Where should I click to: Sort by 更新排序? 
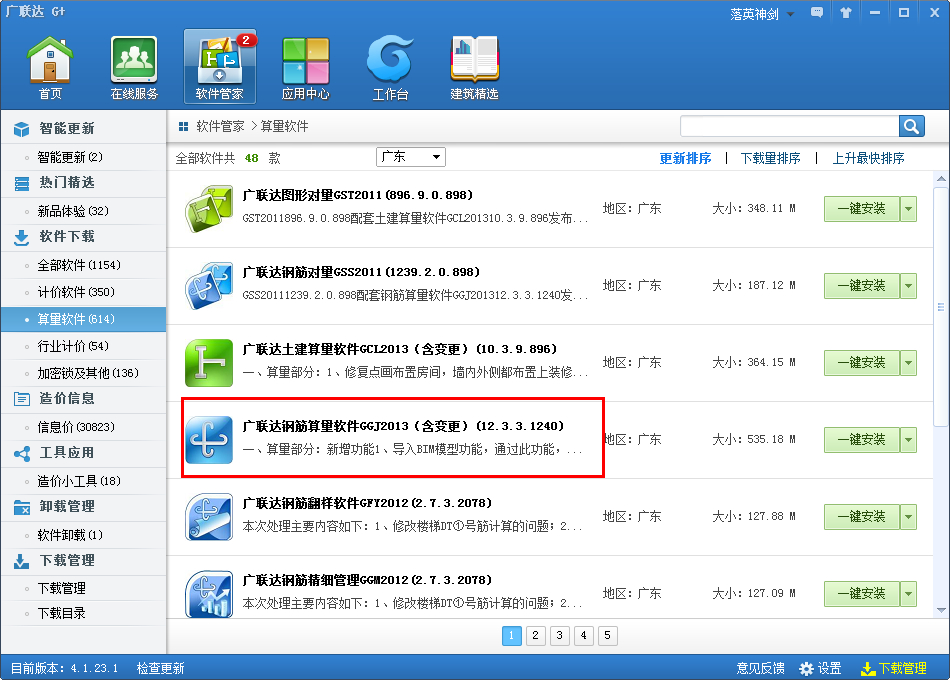pyautogui.click(x=685, y=158)
